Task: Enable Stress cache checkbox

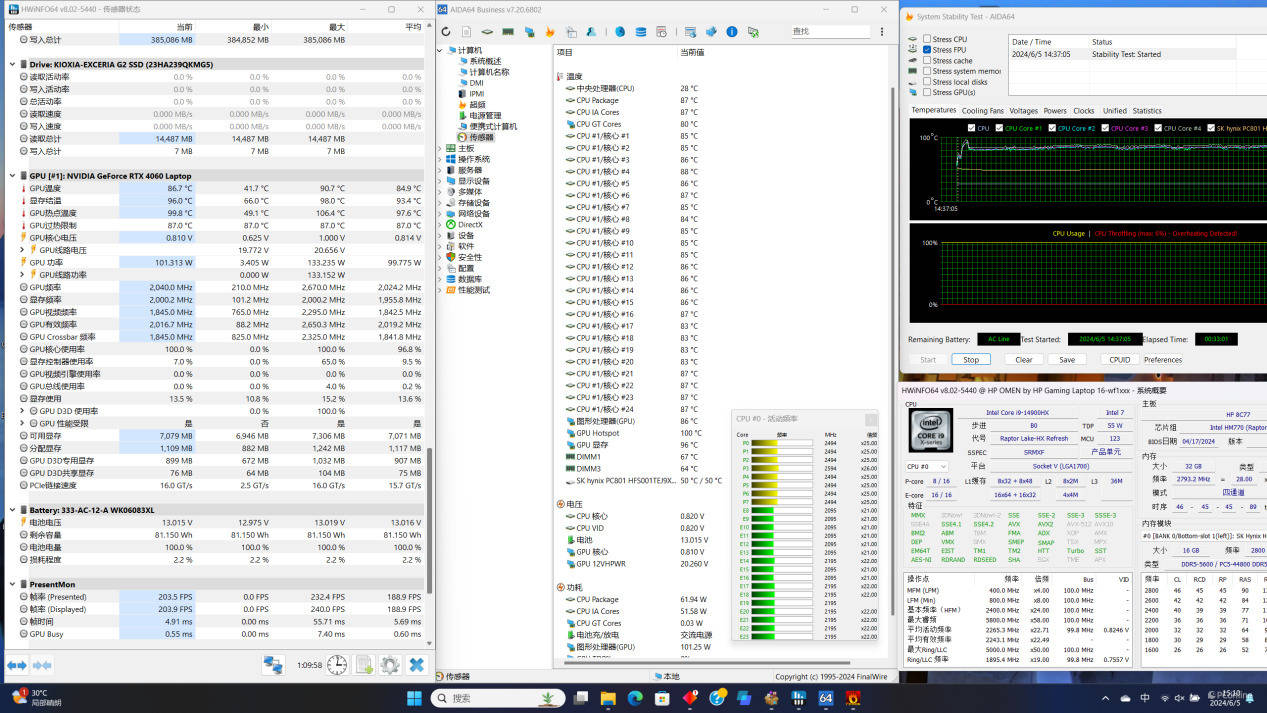Action: [927, 61]
